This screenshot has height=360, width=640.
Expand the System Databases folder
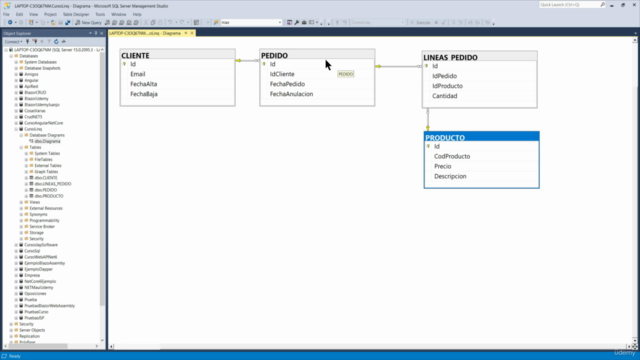16,62
